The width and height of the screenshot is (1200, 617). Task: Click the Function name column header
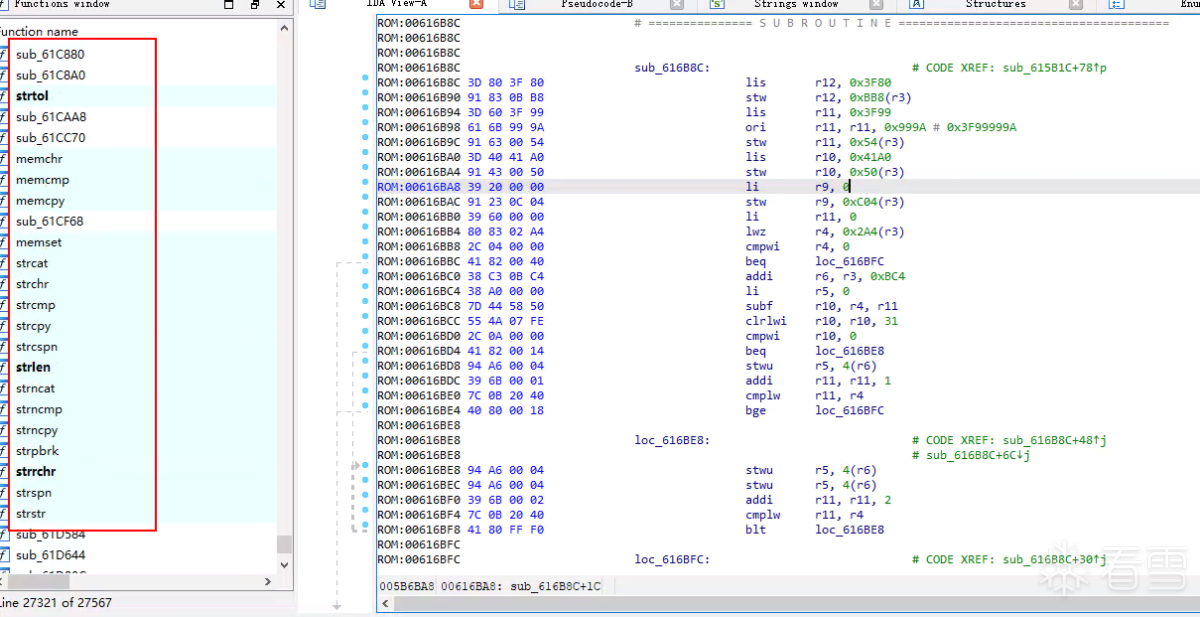40,32
